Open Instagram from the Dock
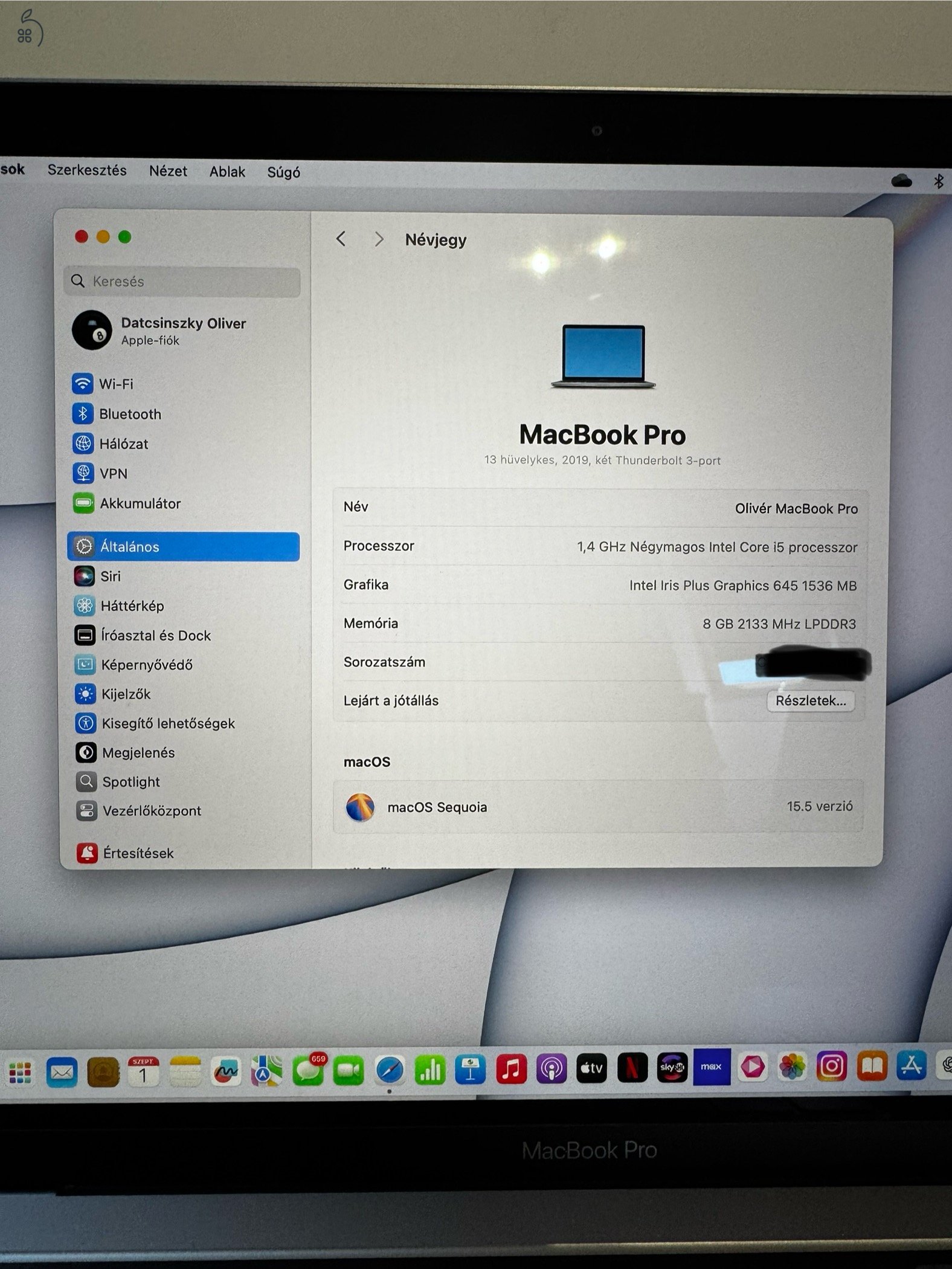952x1269 pixels. [x=832, y=1066]
